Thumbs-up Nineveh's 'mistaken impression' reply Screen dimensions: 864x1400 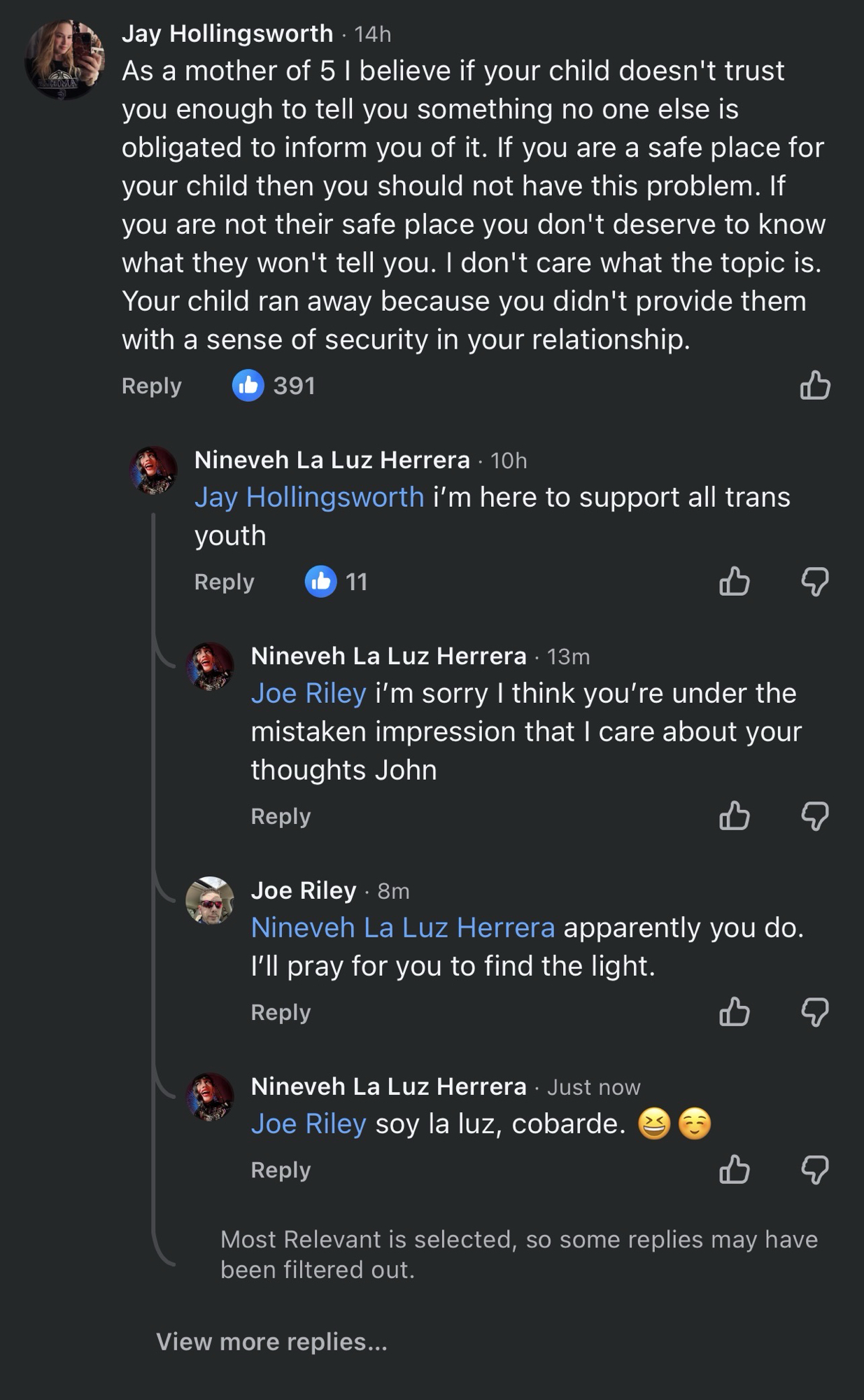tap(735, 816)
